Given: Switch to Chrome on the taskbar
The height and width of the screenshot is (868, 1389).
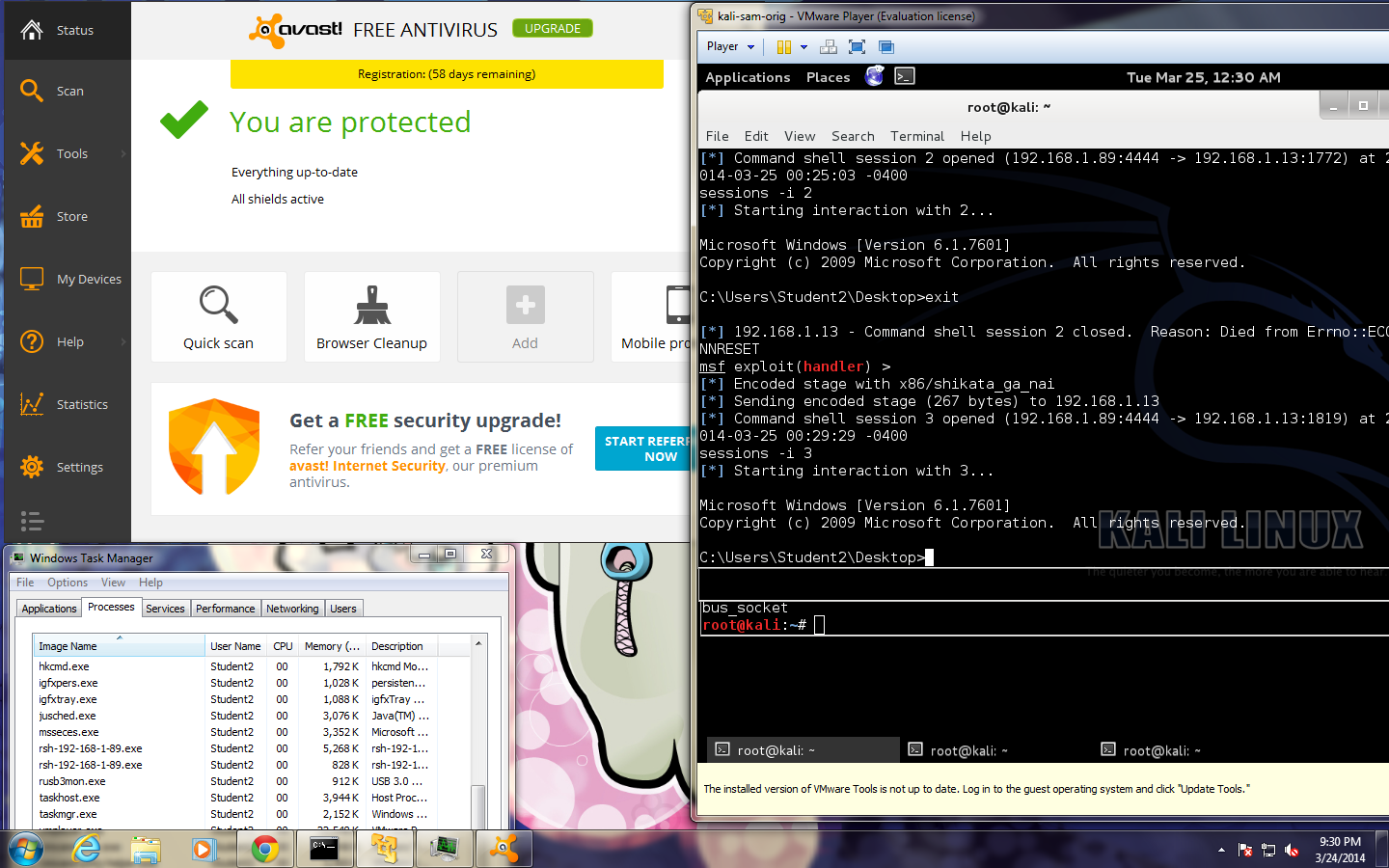Looking at the screenshot, I should click(x=264, y=849).
